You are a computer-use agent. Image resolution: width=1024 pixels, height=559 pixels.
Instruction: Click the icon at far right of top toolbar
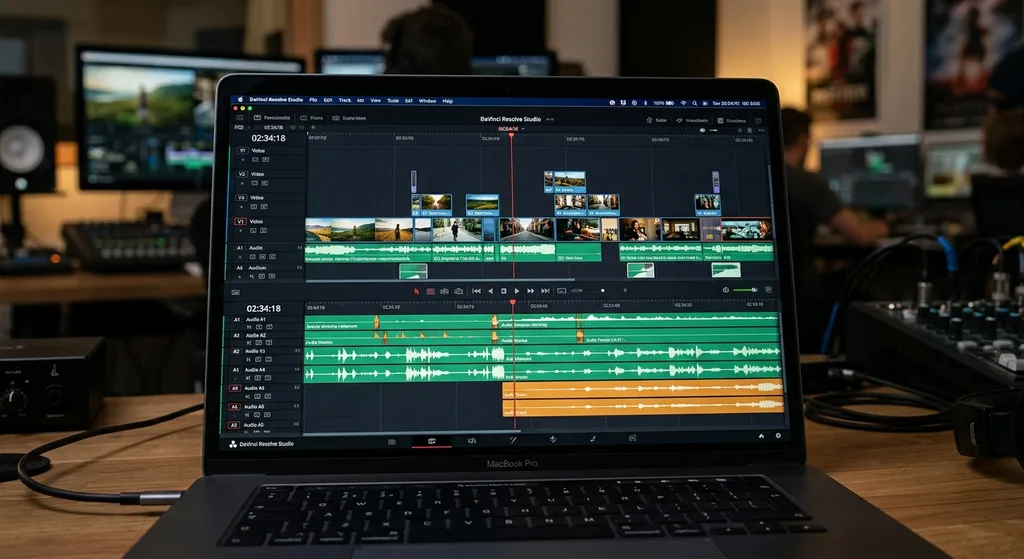point(758,121)
